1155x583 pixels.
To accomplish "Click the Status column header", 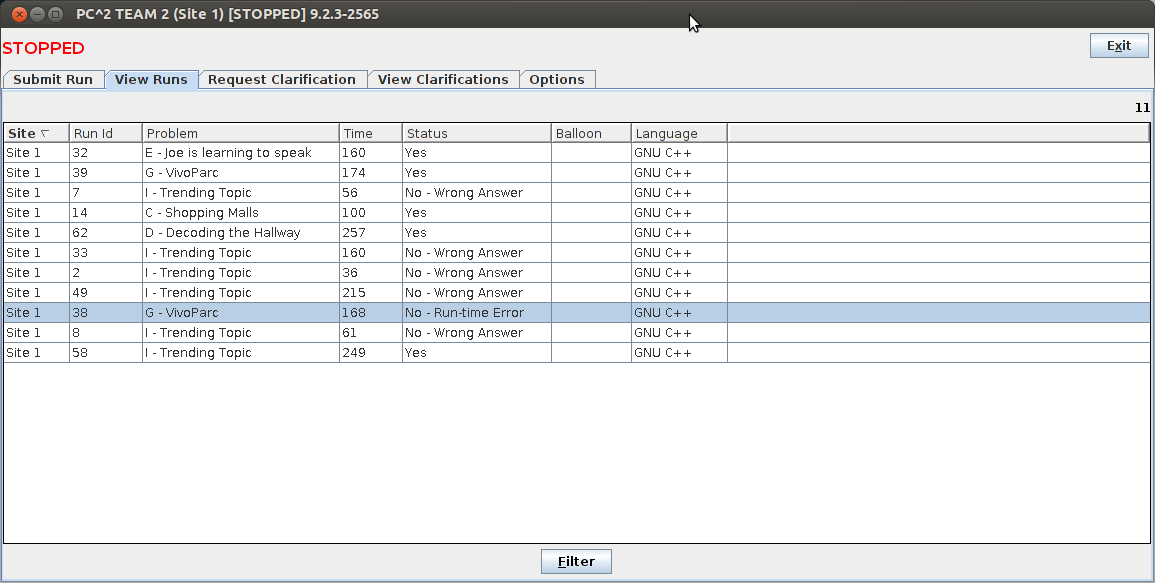I will [476, 133].
